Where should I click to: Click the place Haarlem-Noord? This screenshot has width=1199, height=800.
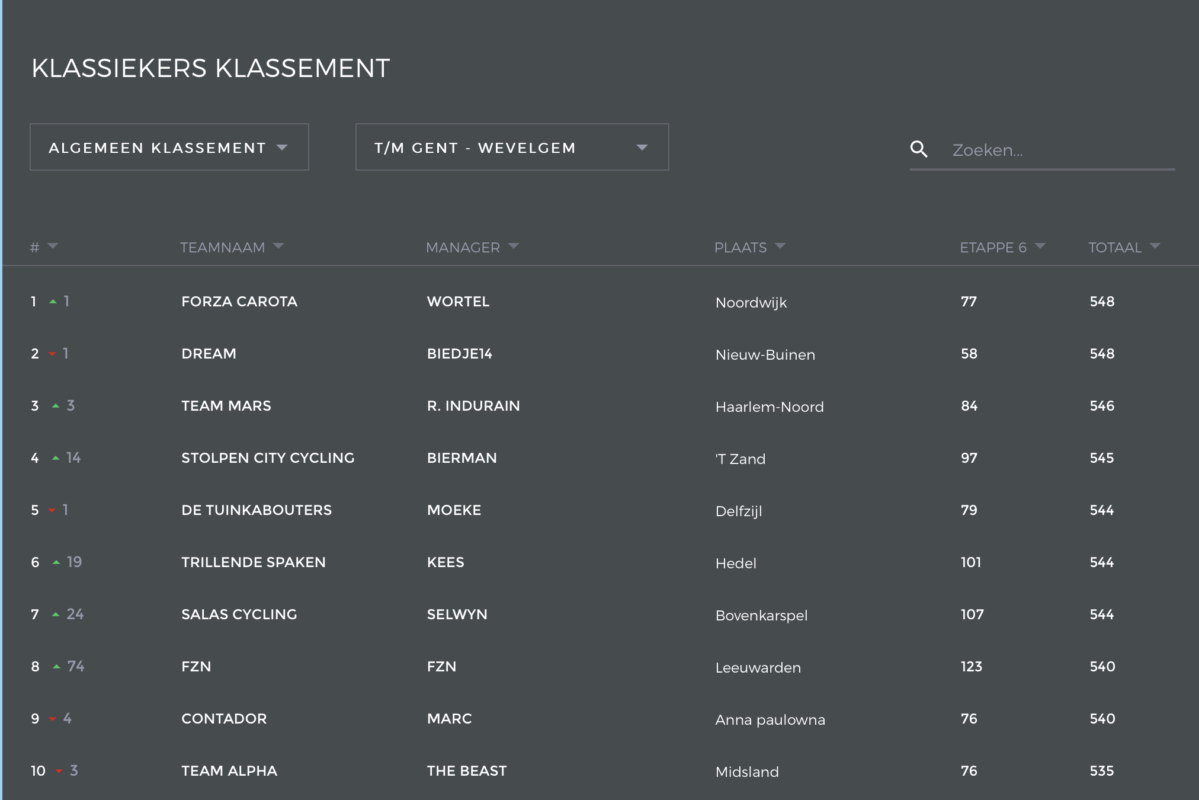pyautogui.click(x=770, y=407)
